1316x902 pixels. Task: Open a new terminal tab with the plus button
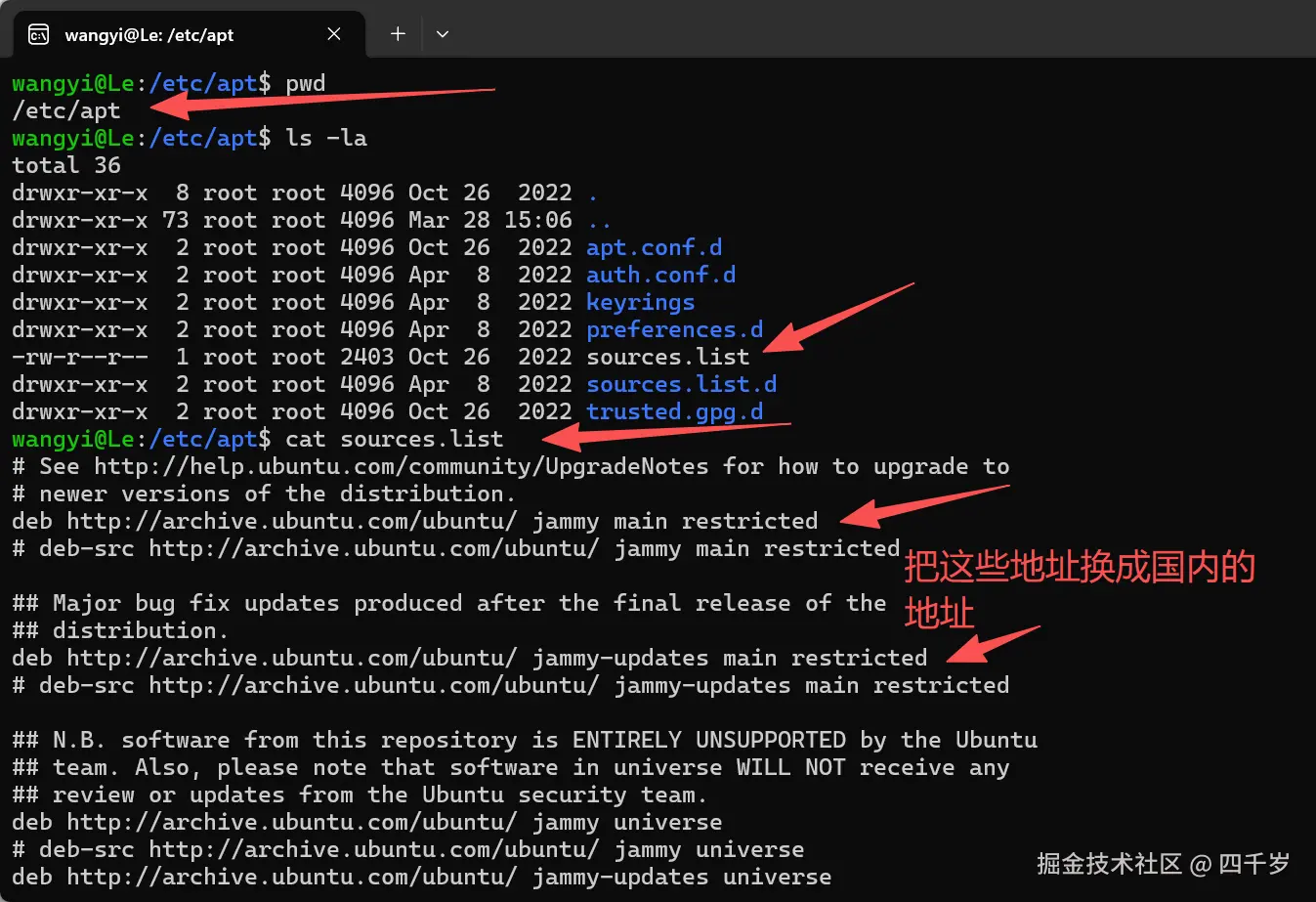[x=397, y=32]
